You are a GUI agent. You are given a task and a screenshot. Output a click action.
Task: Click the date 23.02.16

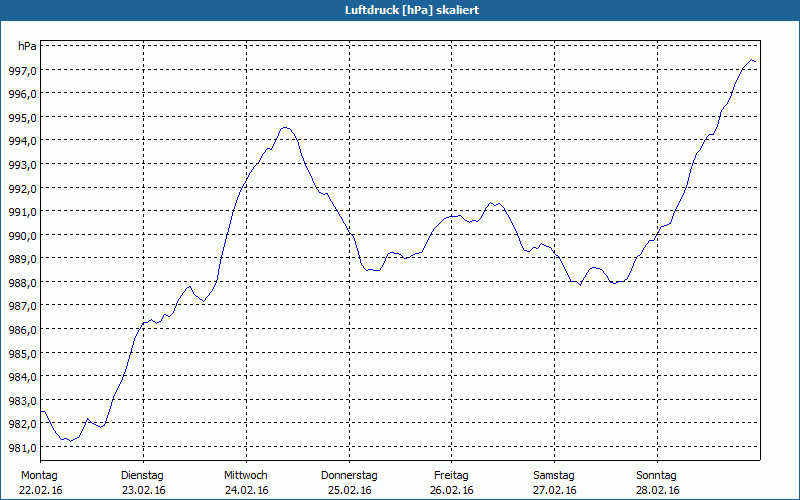pyautogui.click(x=144, y=490)
